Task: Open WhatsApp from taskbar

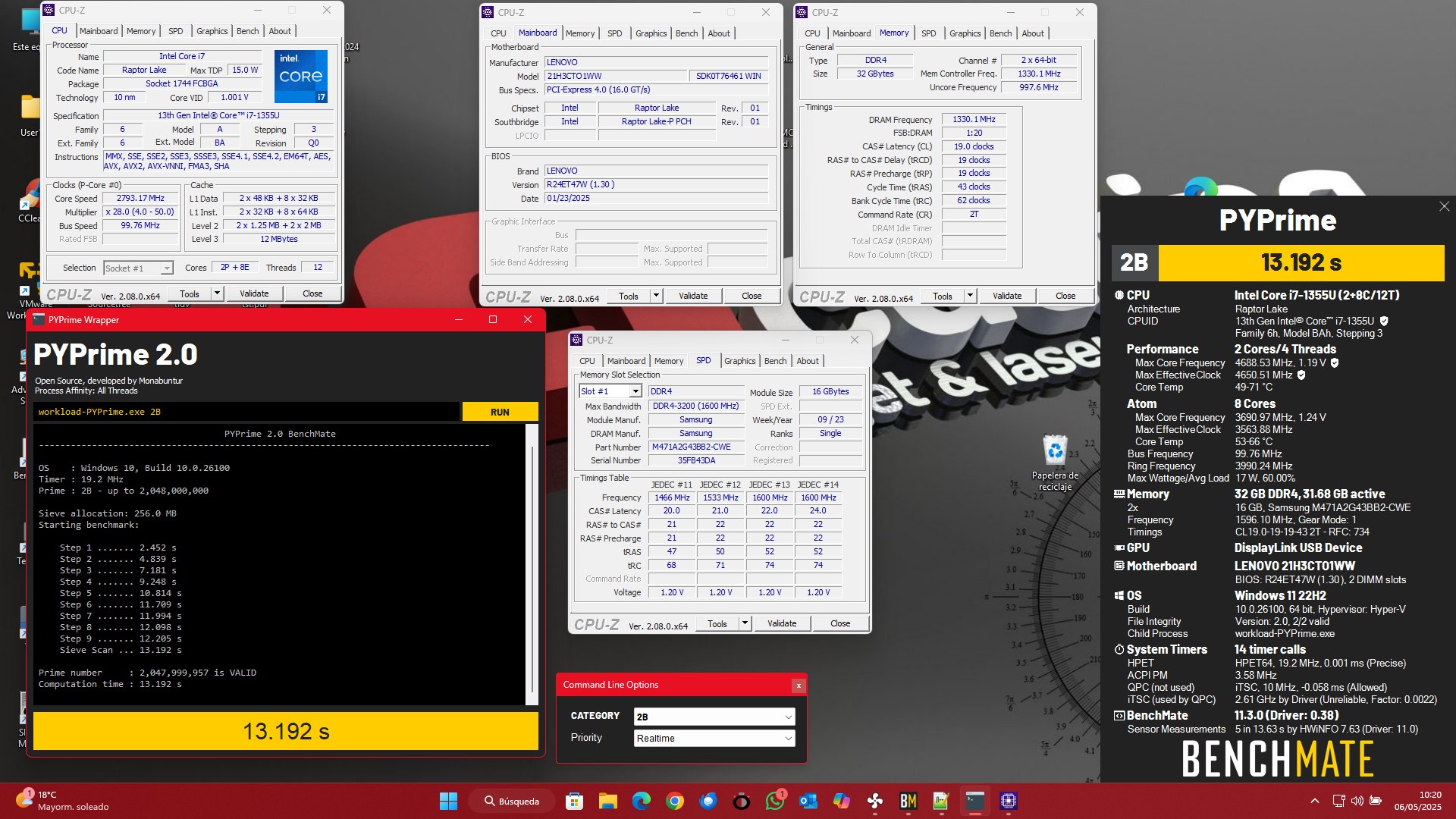Action: (x=775, y=801)
